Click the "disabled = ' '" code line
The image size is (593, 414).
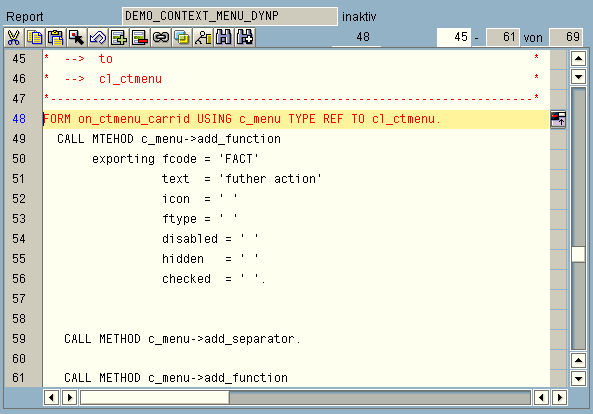pyautogui.click(x=211, y=239)
